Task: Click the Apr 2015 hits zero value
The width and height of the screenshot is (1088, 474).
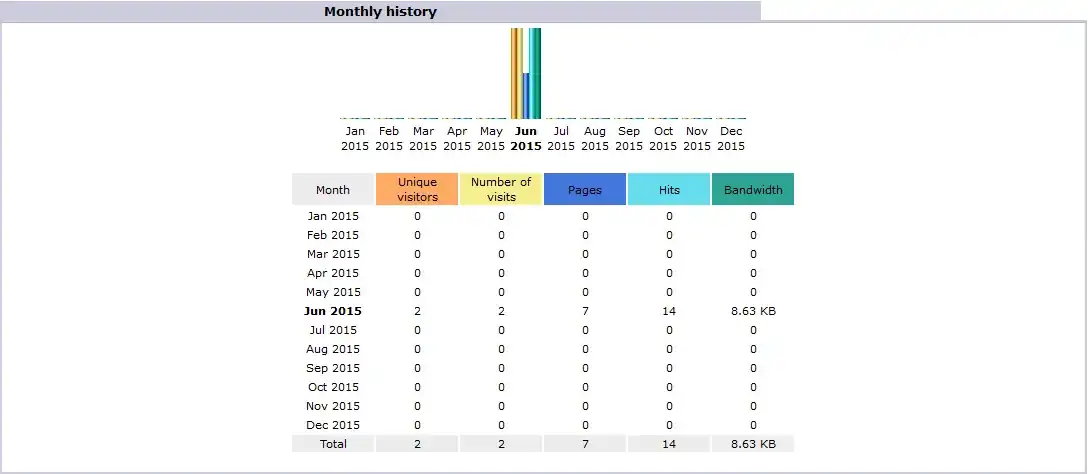Action: [x=669, y=273]
